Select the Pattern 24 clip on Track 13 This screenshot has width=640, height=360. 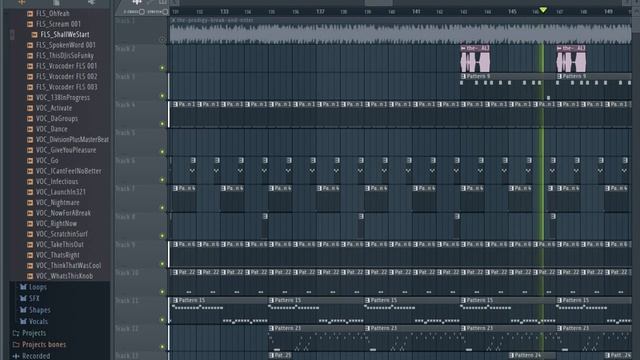pyautogui.click(x=532, y=356)
